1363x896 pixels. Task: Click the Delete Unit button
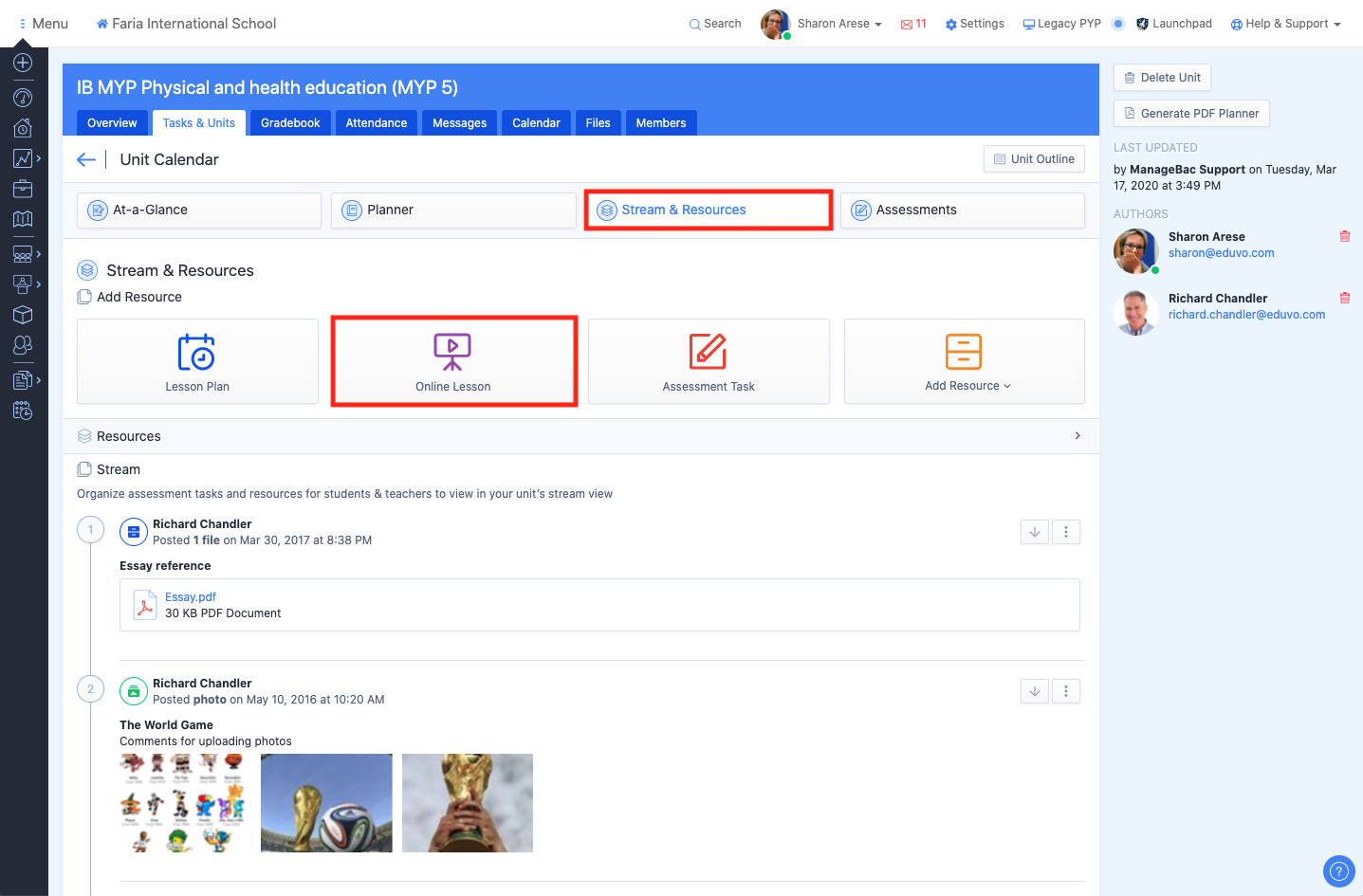pyautogui.click(x=1162, y=78)
